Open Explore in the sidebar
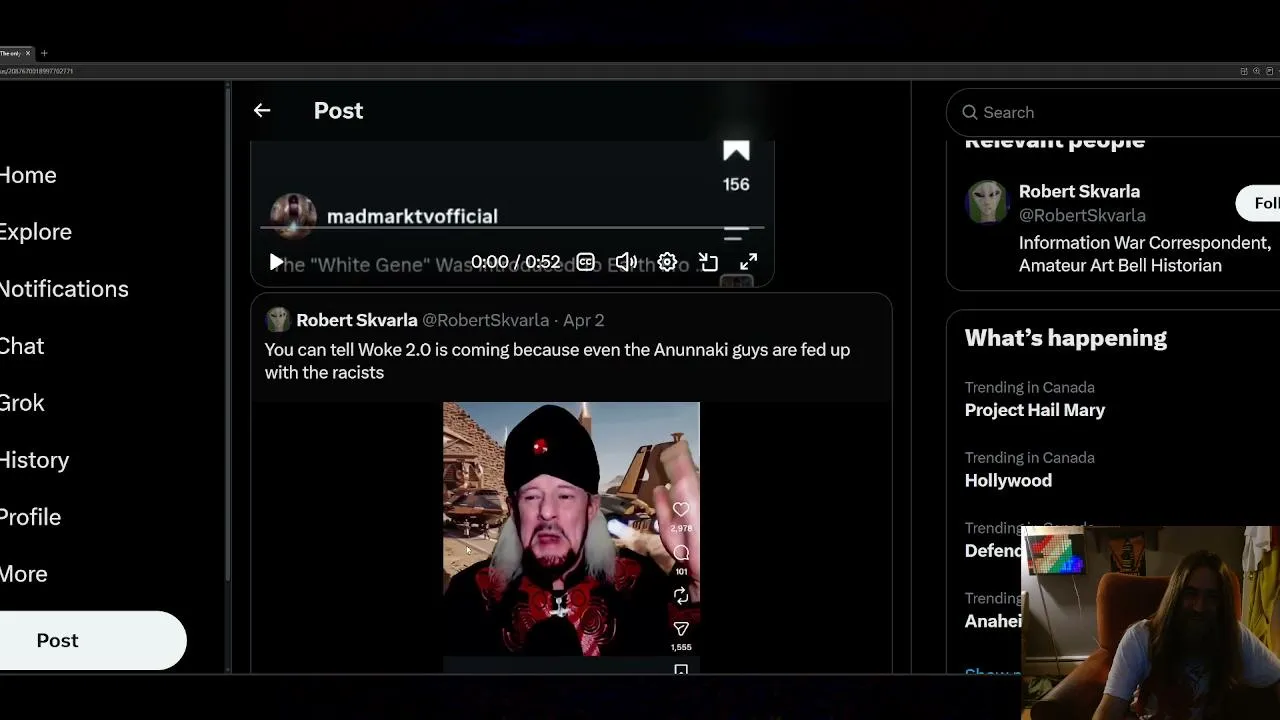 [x=36, y=232]
